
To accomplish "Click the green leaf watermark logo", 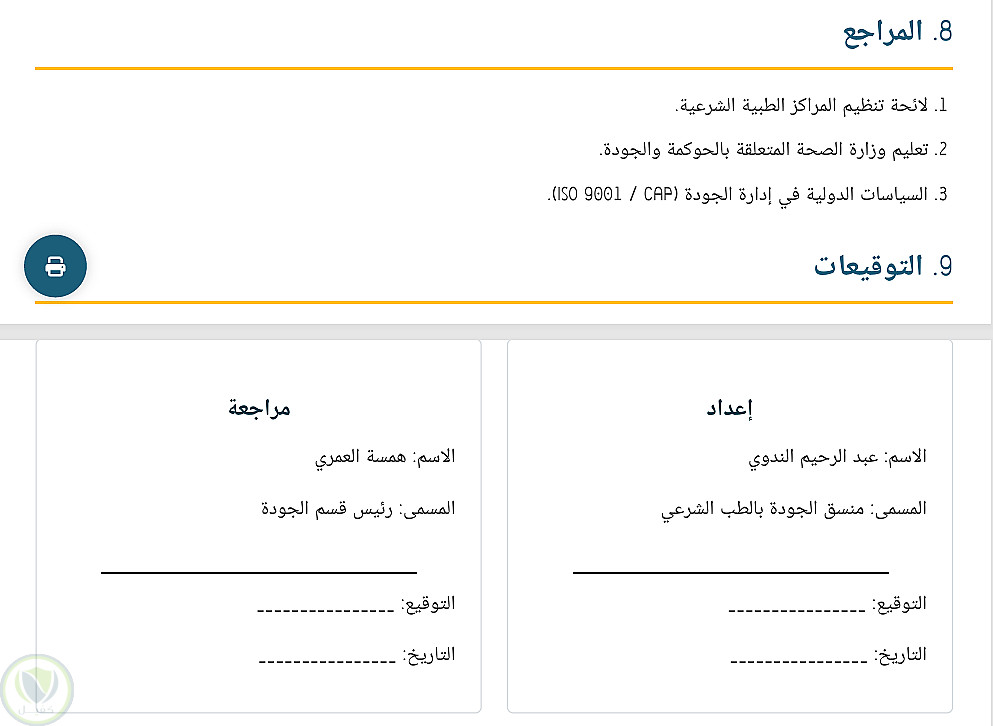I will (x=38, y=686).
